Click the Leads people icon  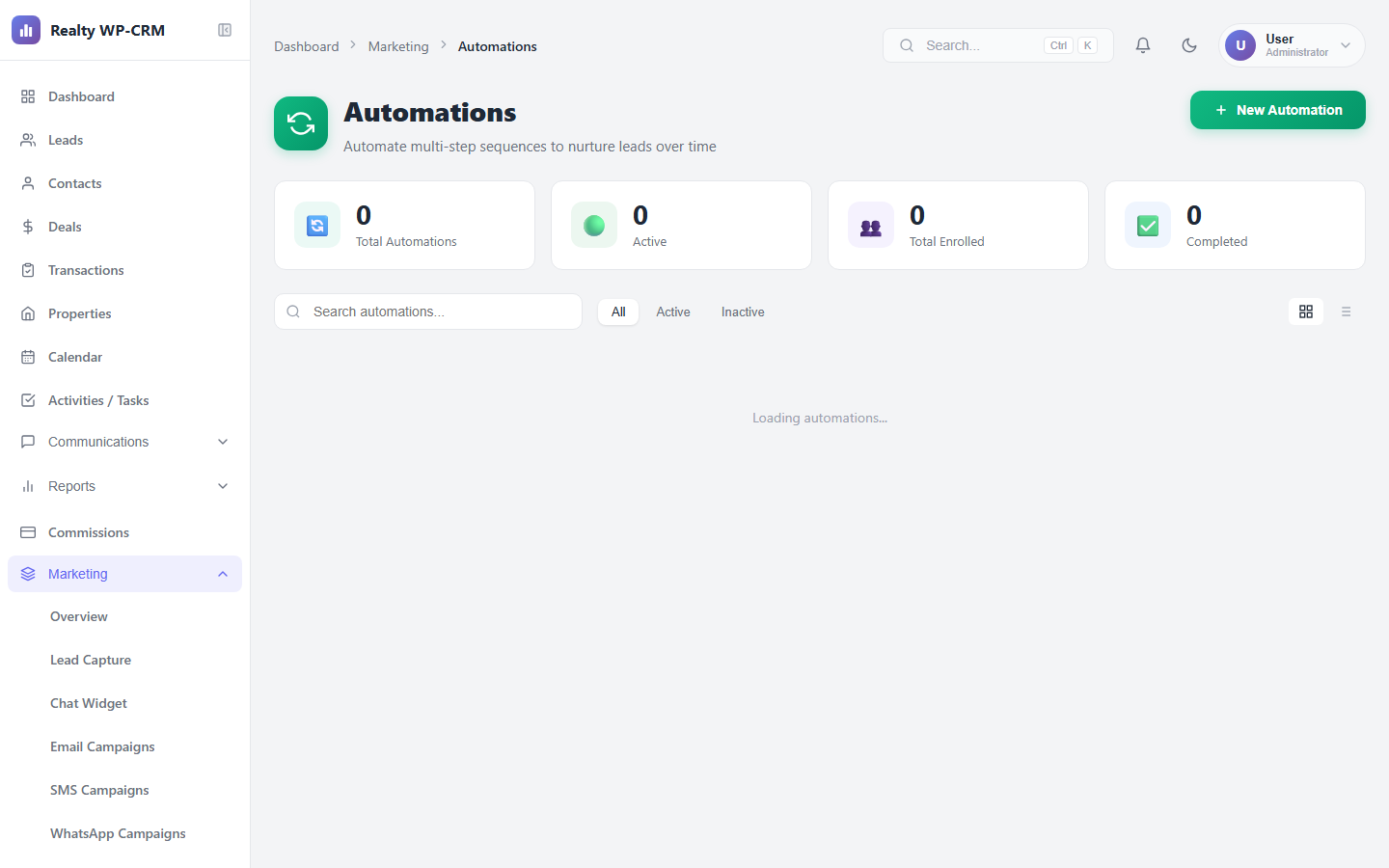(28, 140)
